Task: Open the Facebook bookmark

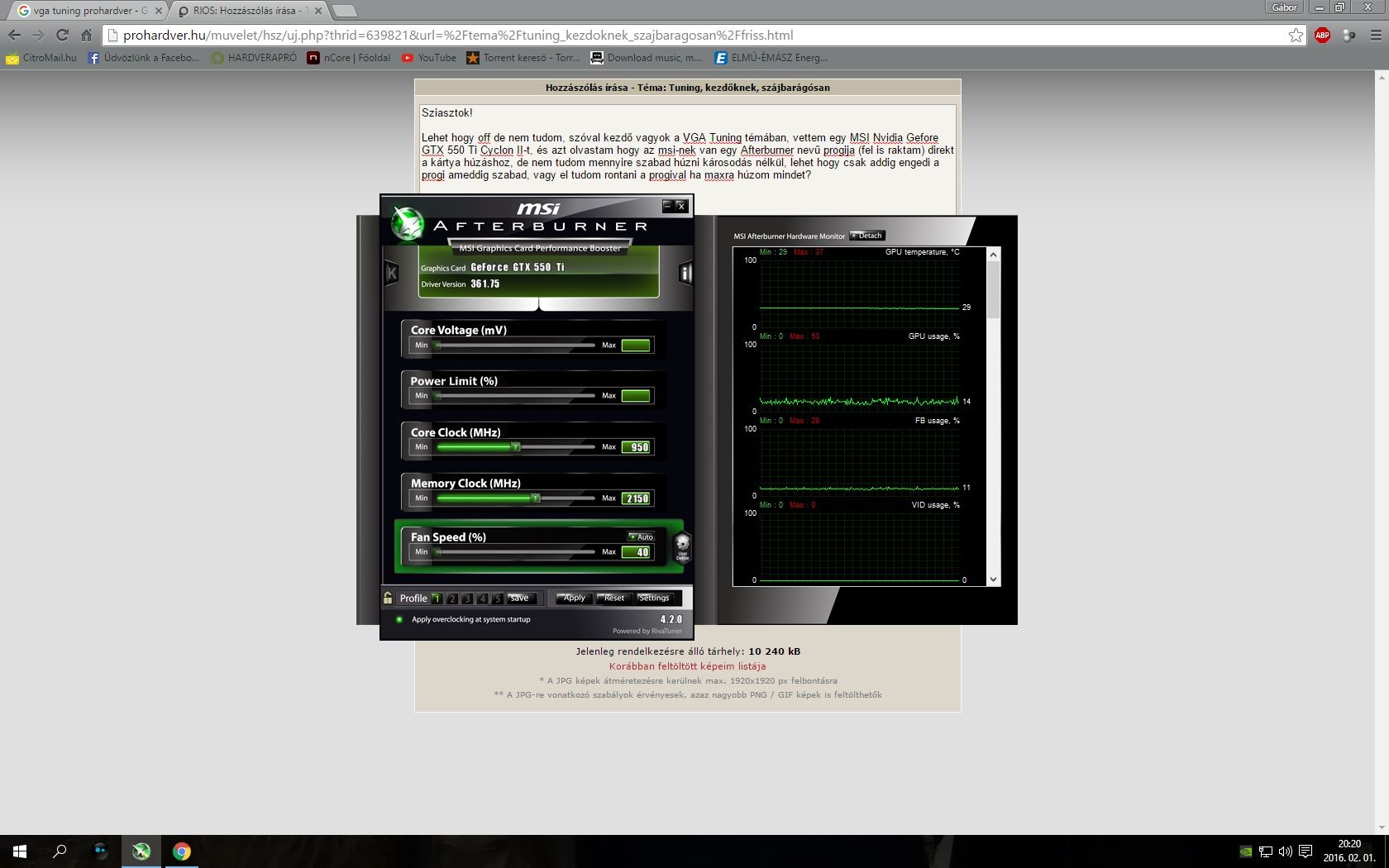Action: point(143,58)
